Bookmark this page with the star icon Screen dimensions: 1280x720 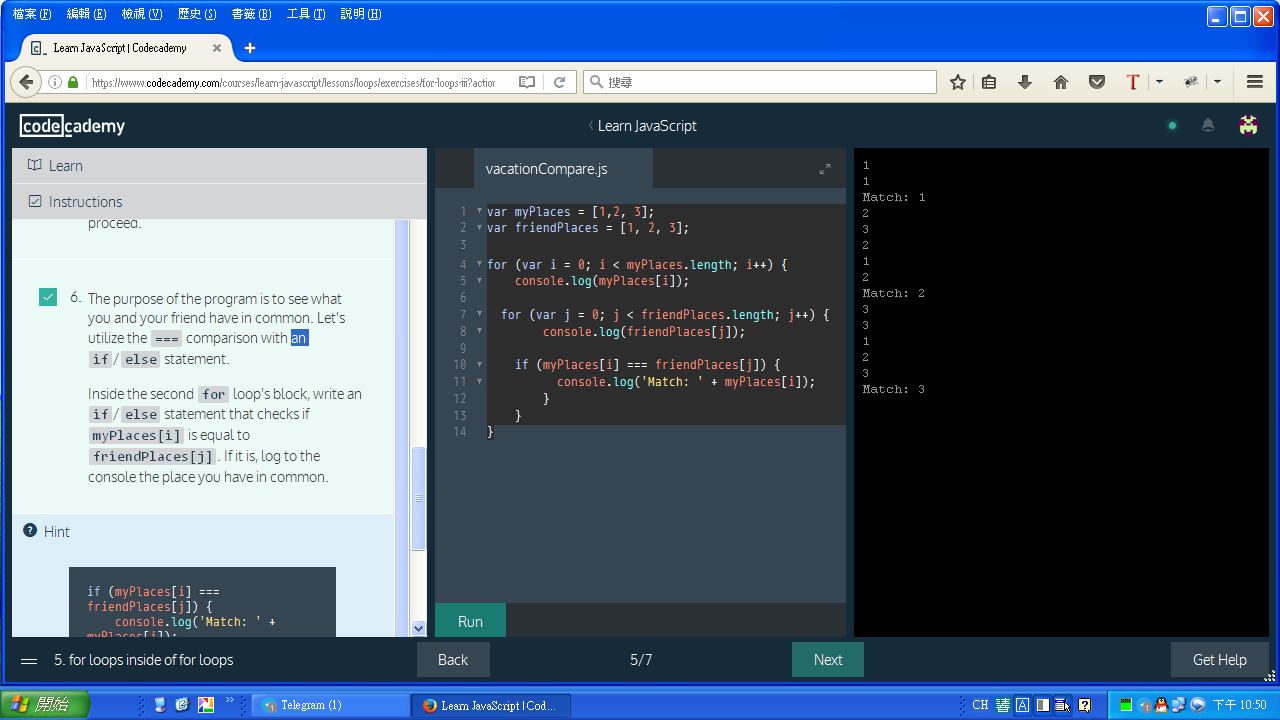coord(958,82)
